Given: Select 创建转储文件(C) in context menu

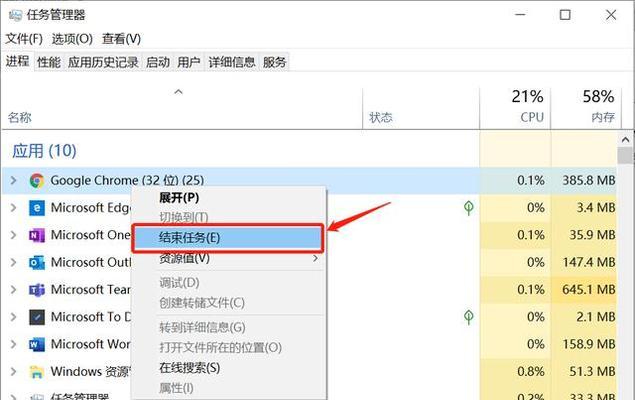Looking at the screenshot, I should point(202,303).
